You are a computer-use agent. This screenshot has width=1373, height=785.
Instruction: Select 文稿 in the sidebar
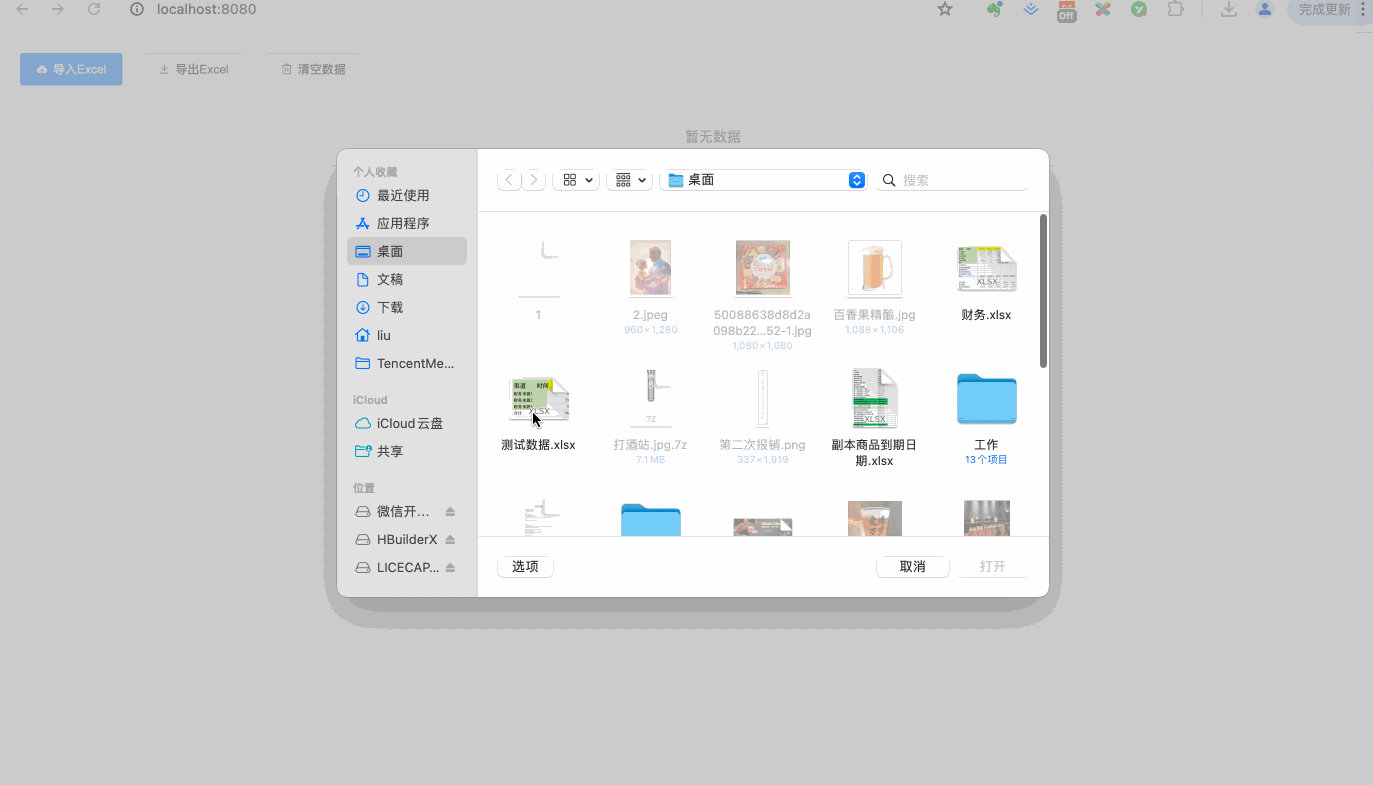click(x=407, y=279)
